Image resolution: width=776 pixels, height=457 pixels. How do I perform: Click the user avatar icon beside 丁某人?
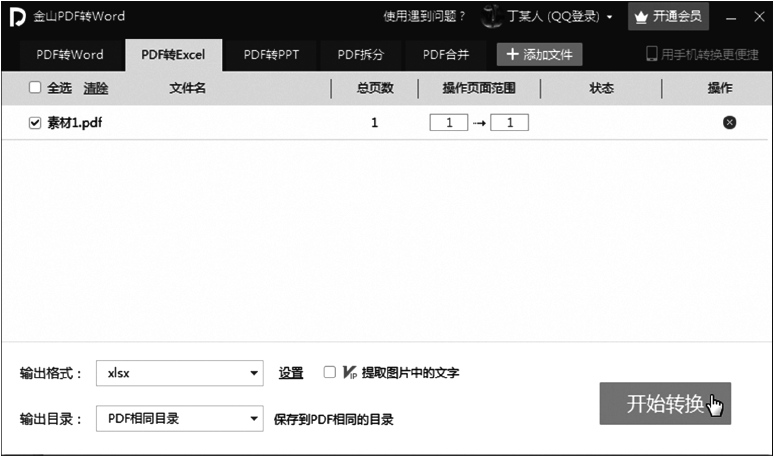(x=491, y=17)
